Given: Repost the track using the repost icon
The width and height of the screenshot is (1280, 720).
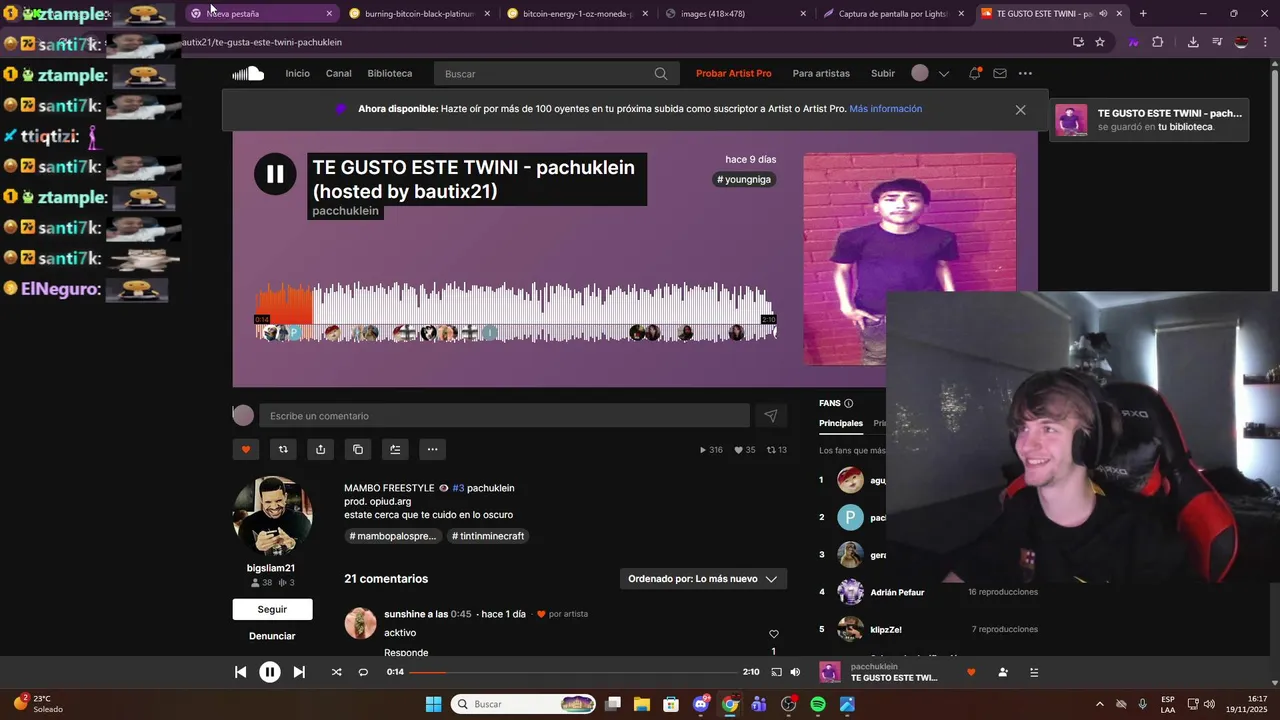Looking at the screenshot, I should [283, 449].
